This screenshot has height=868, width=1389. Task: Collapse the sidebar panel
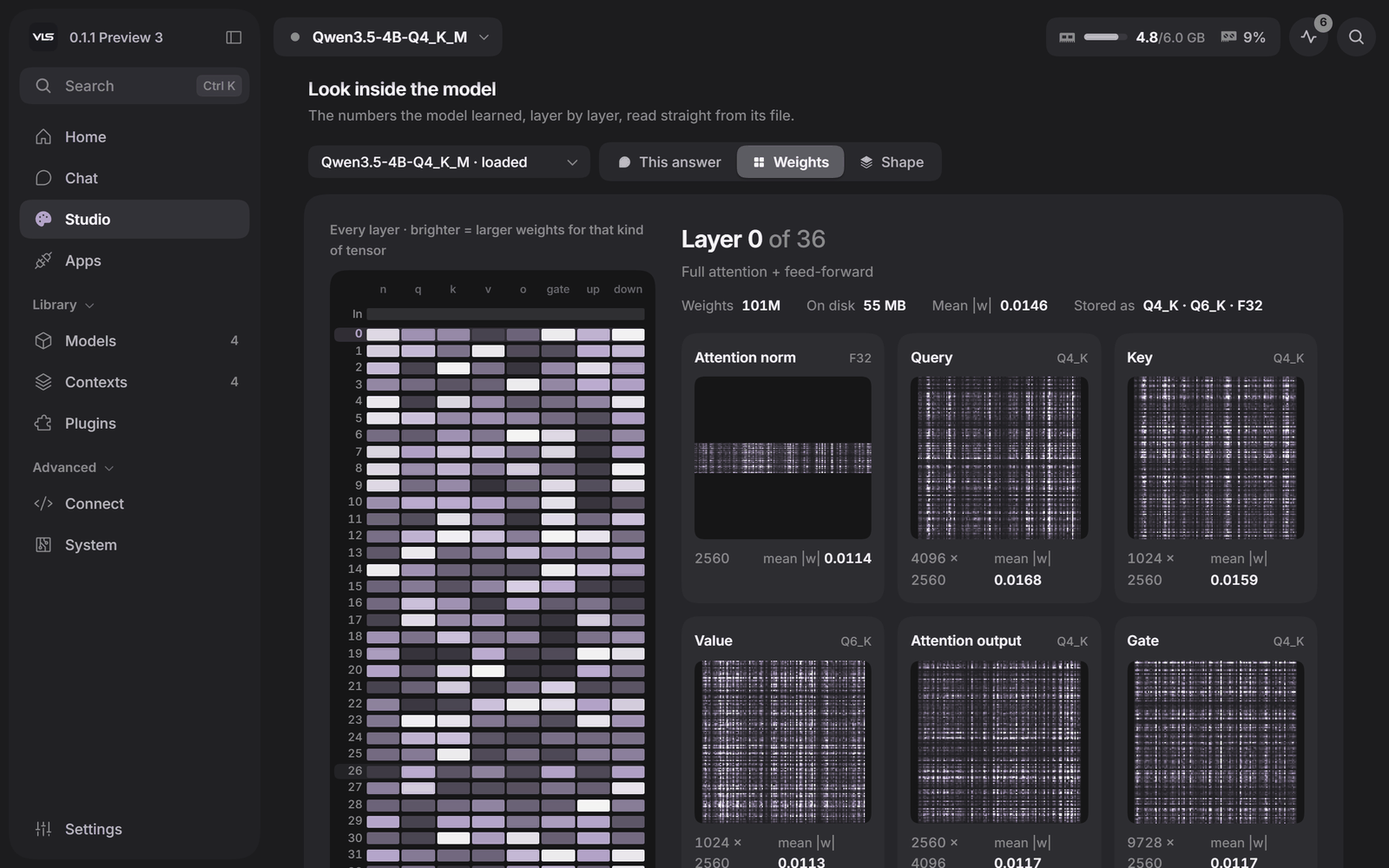click(234, 37)
